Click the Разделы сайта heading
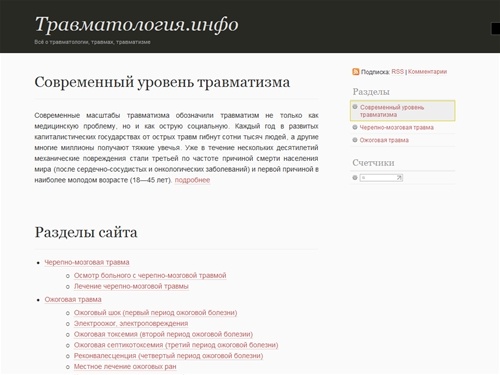 pyautogui.click(x=86, y=232)
